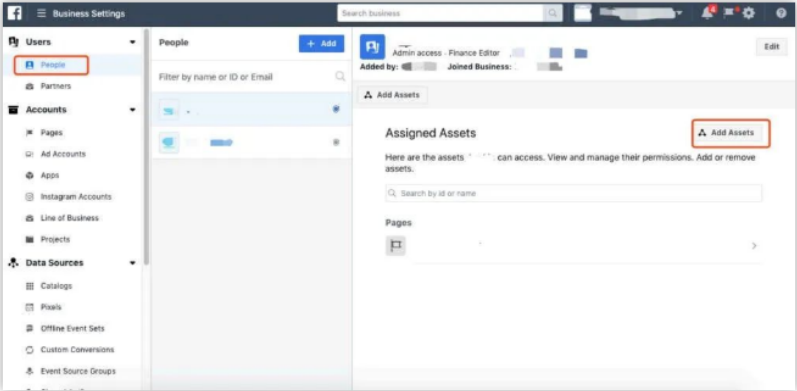
Task: Expand the page row chevron under Pages
Action: point(754,246)
